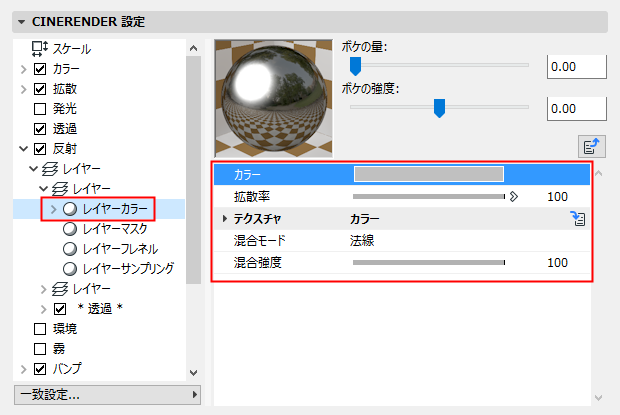This screenshot has width=620, height=415.
Task: Toggle the 拡散 channel checkbox
Action: (x=40, y=89)
